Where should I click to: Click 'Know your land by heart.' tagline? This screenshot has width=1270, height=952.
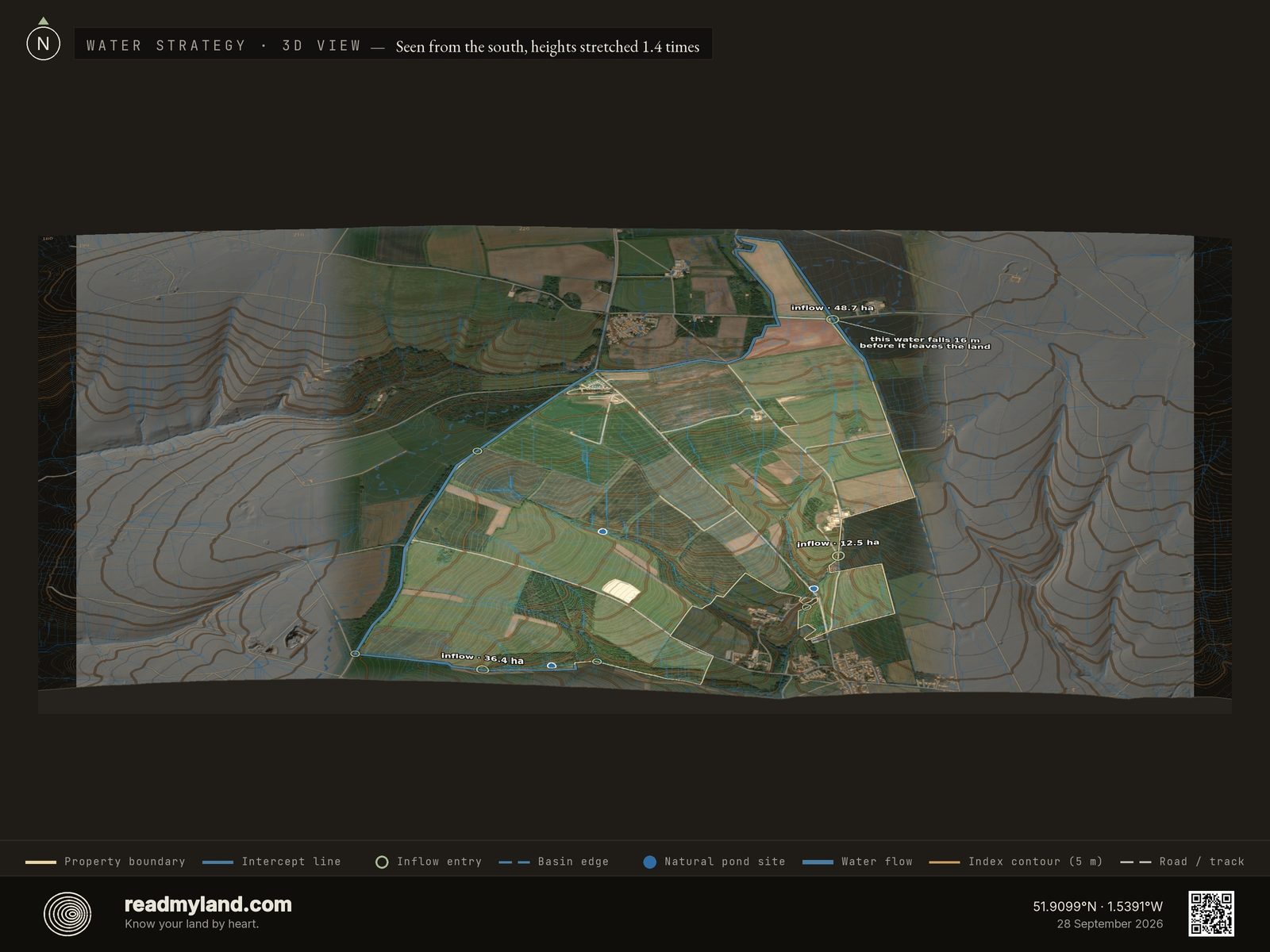coord(191,924)
